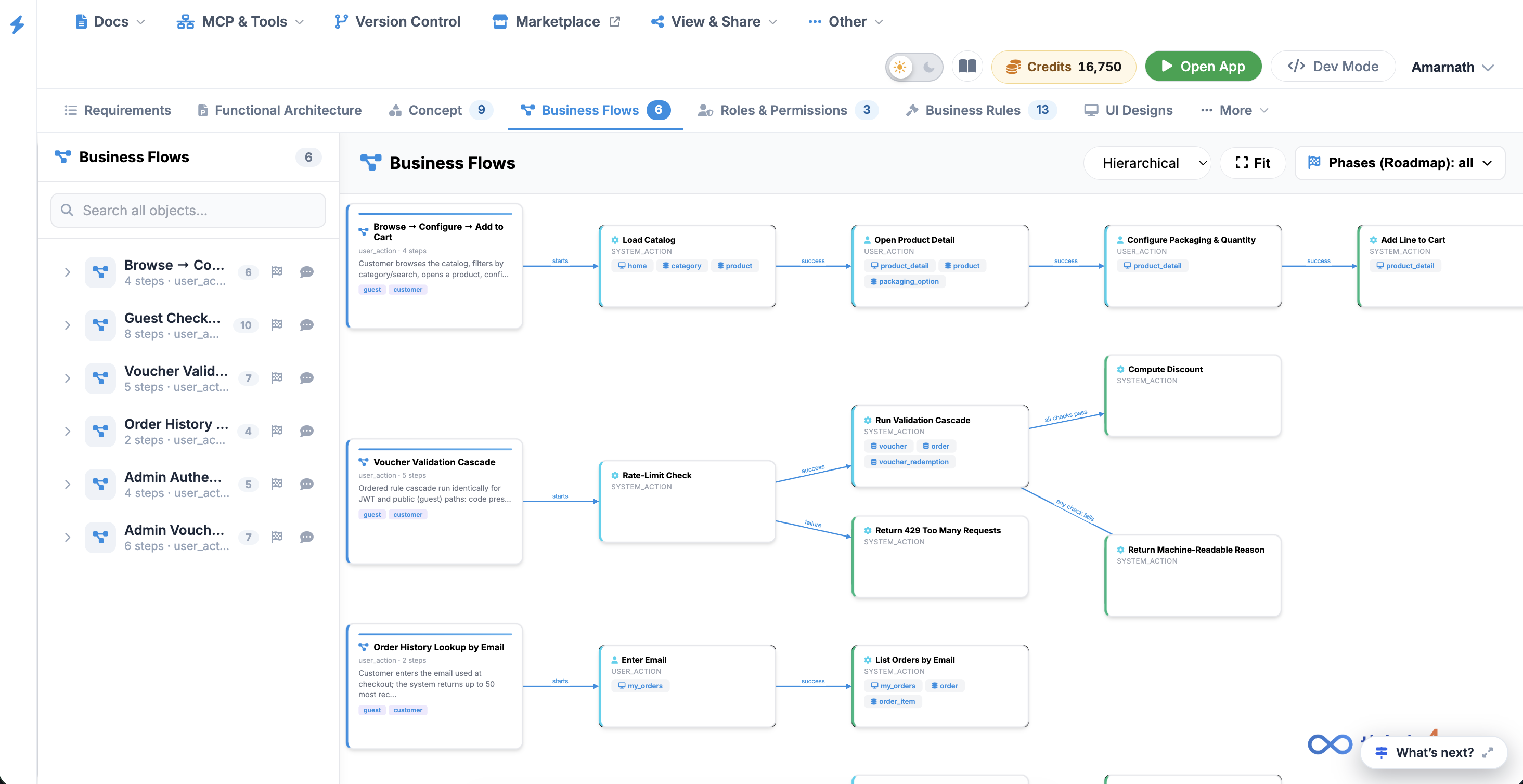Click the infinity logo icon

[1330, 744]
